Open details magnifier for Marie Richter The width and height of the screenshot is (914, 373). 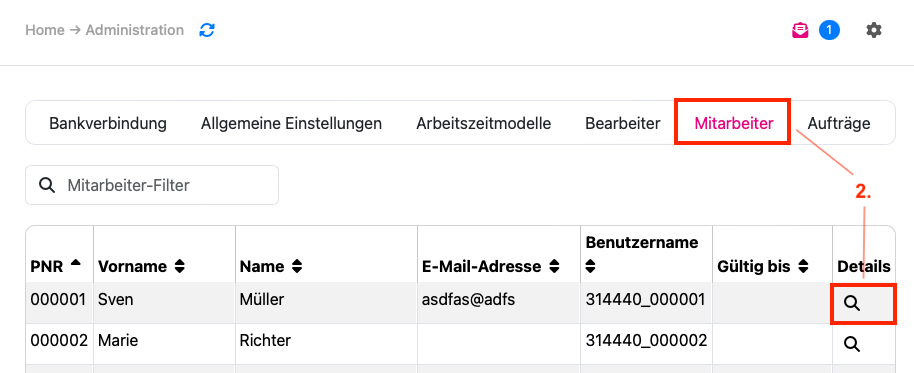tap(852, 344)
